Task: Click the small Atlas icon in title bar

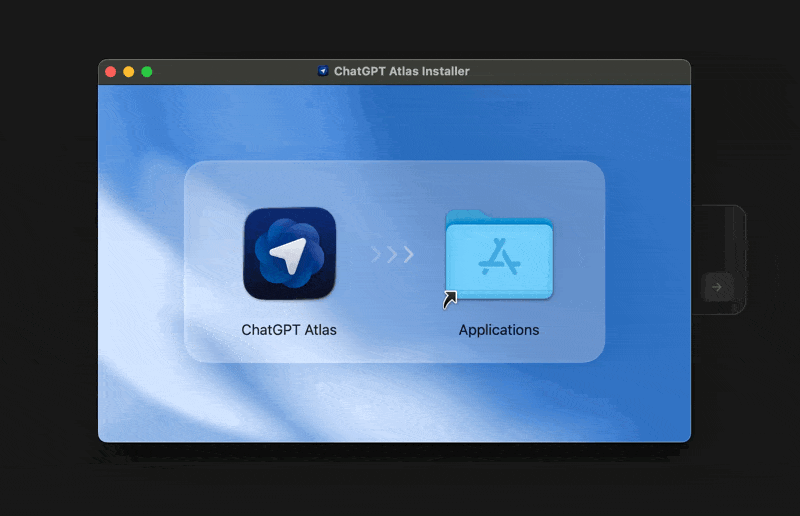Action: [323, 71]
